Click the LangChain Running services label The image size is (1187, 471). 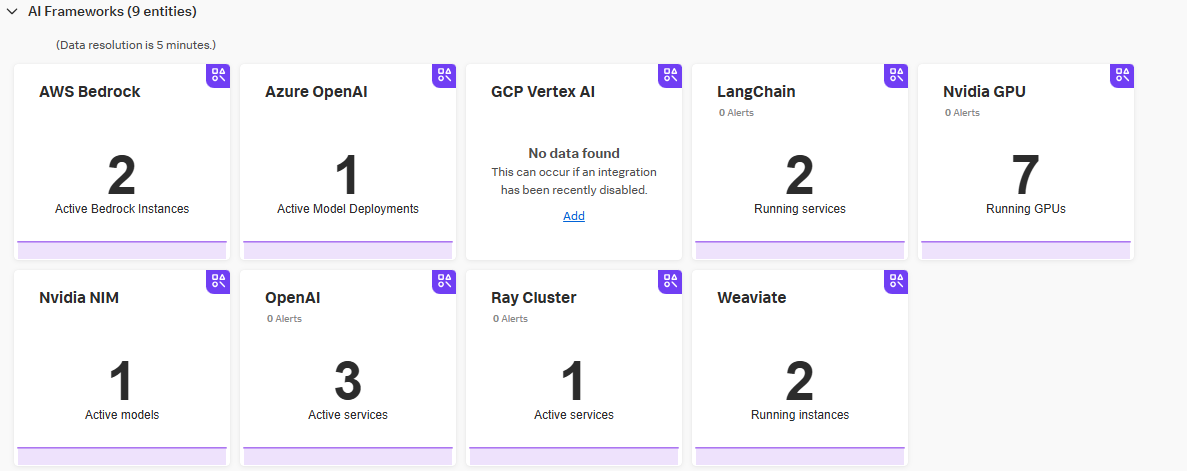[799, 208]
